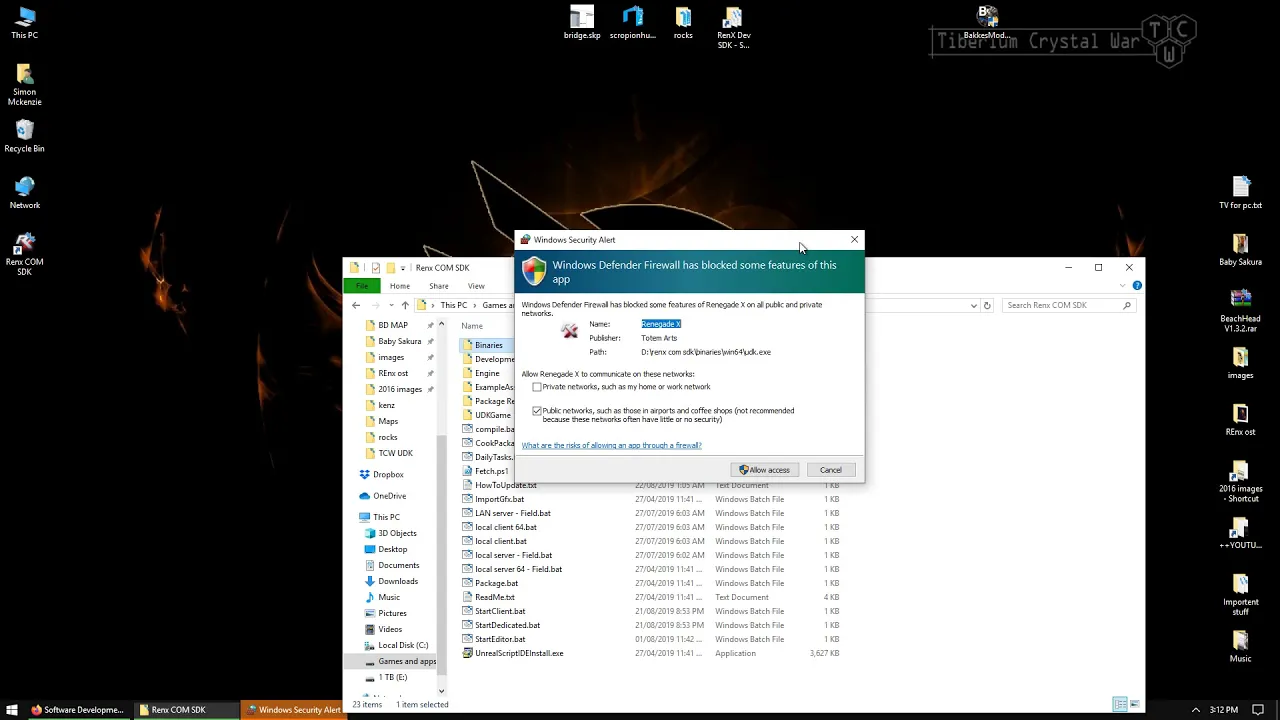This screenshot has height=720, width=1280.
Task: Select StartEditor.bat file
Action: 500,639
